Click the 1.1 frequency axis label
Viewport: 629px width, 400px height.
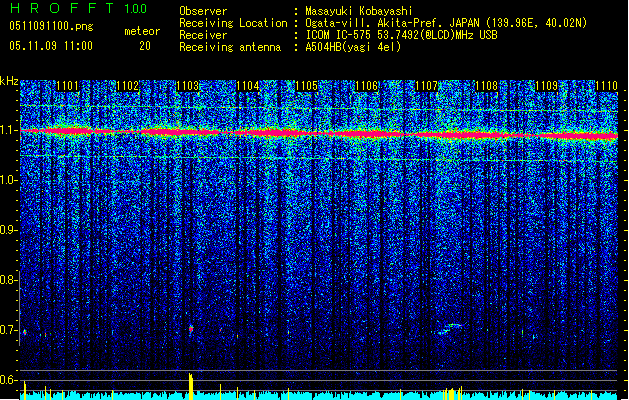click(9, 130)
